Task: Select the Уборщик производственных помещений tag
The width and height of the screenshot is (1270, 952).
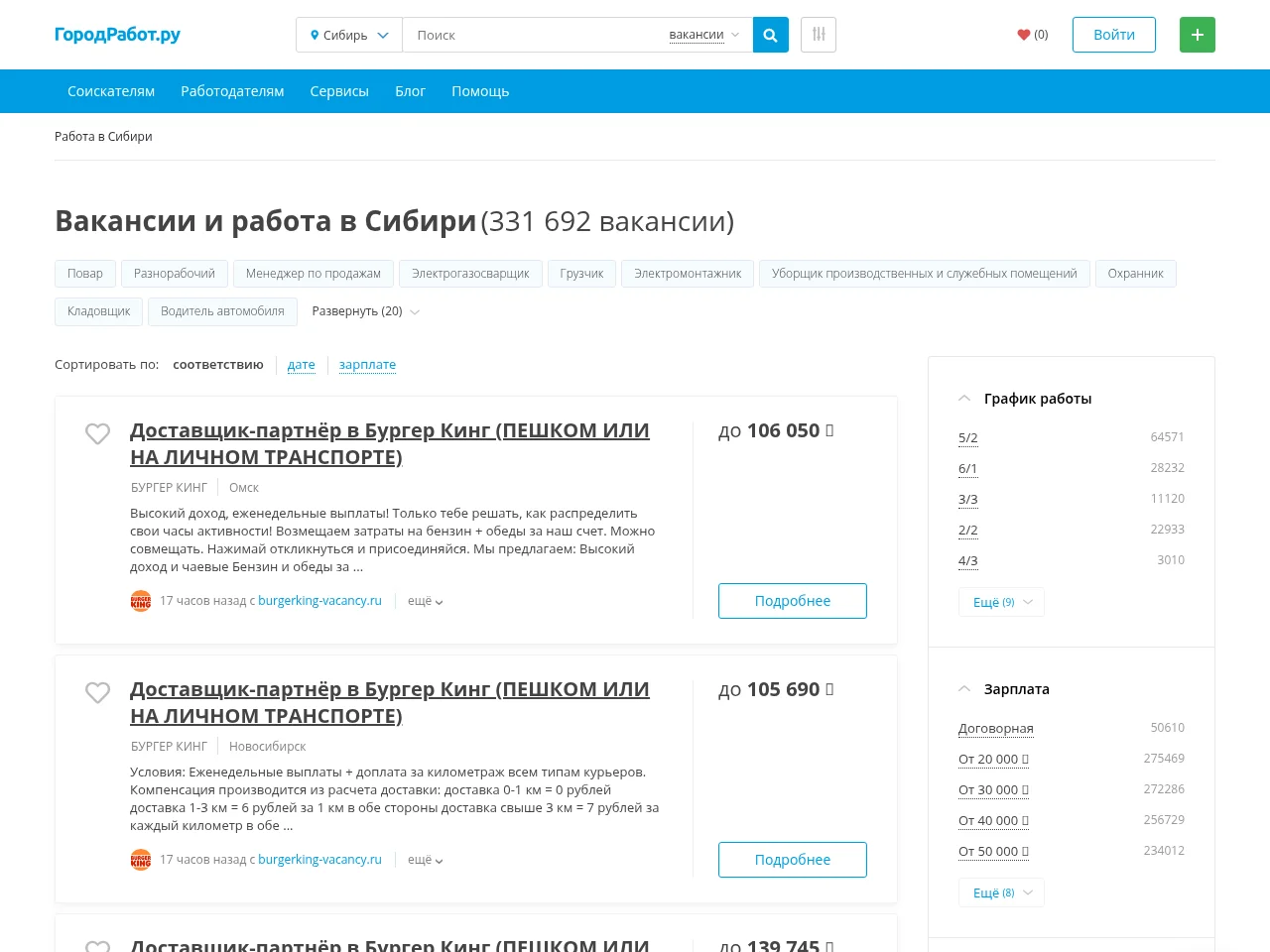Action: (x=925, y=274)
